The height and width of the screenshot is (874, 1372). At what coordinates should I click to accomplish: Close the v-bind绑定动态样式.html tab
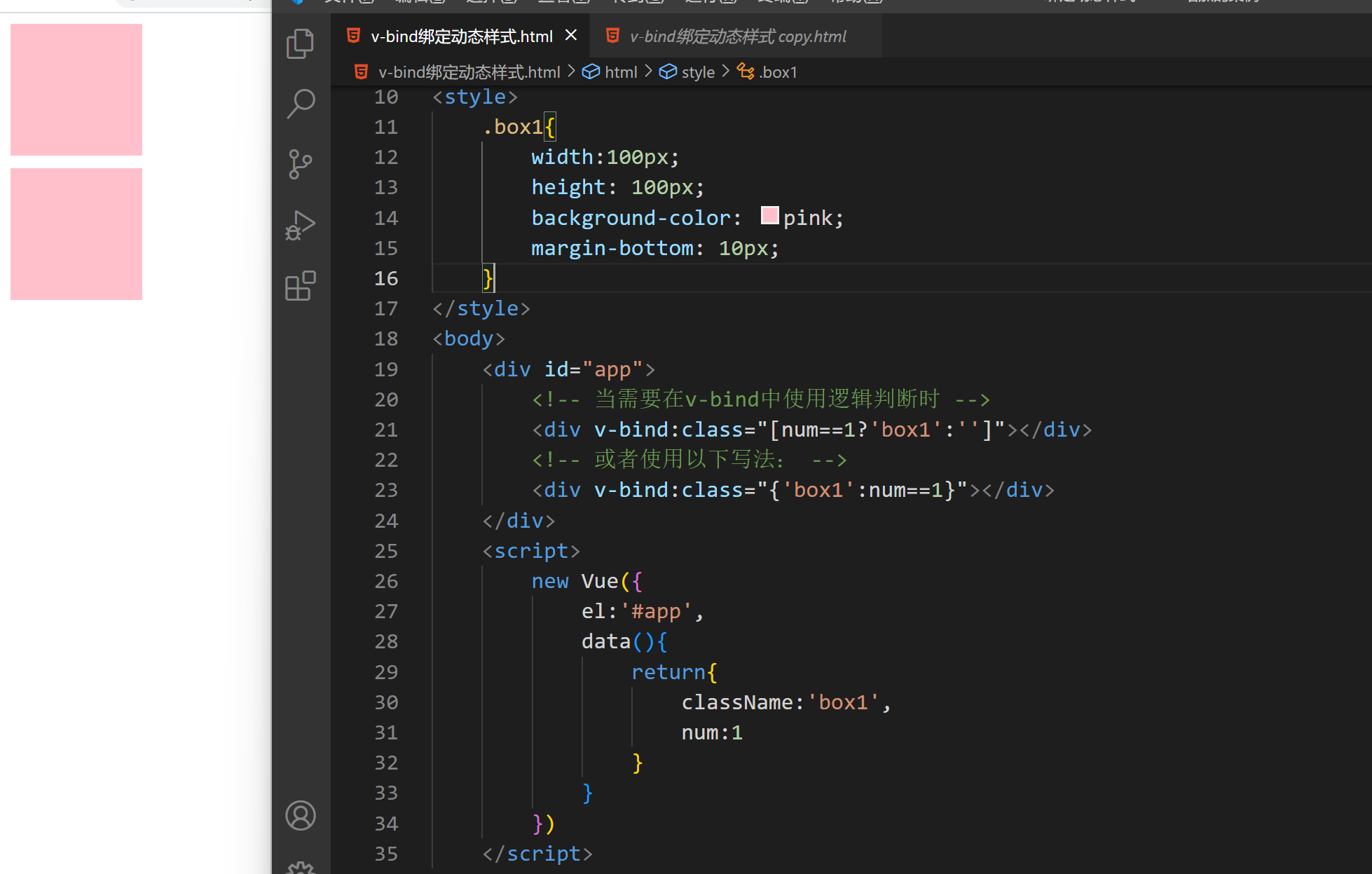pos(571,35)
